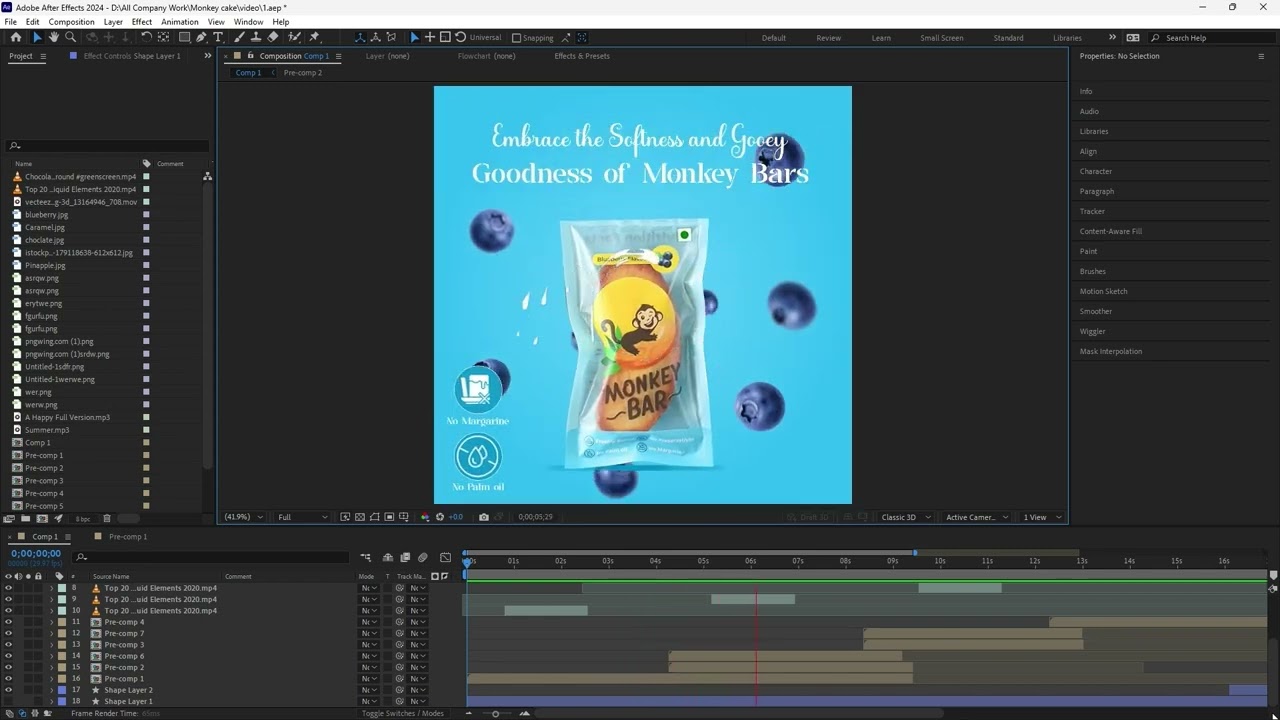Image resolution: width=1280 pixels, height=720 pixels.
Task: Select the Pen tool
Action: pyautogui.click(x=201, y=37)
